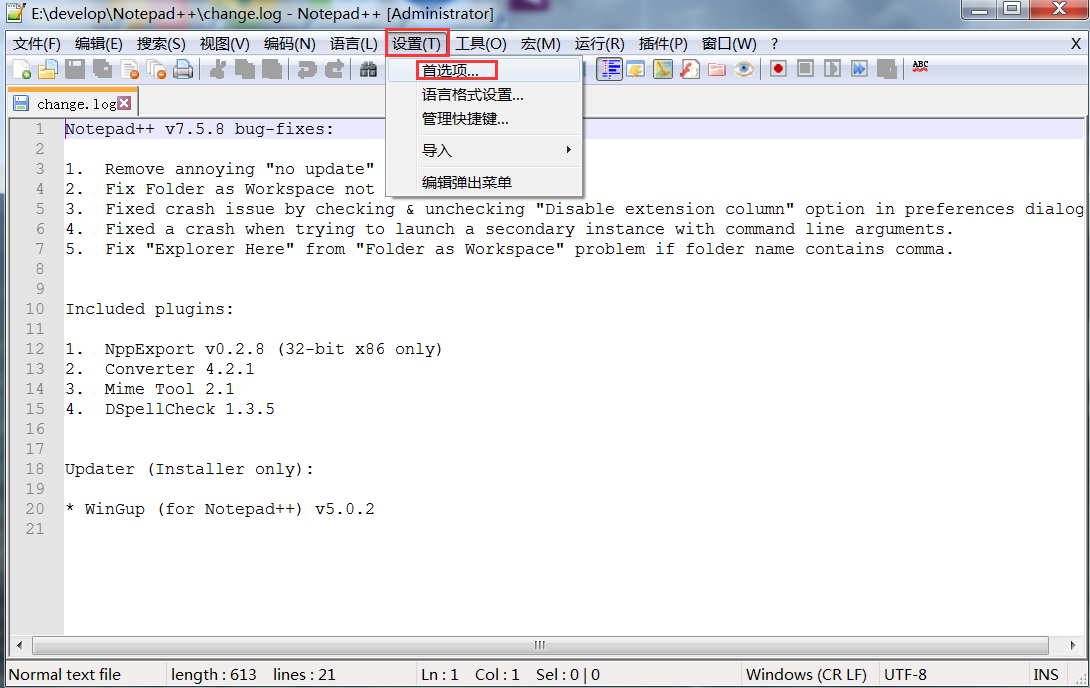Choose 首选项... from the menu
The width and height of the screenshot is (1090, 688).
tap(484, 71)
